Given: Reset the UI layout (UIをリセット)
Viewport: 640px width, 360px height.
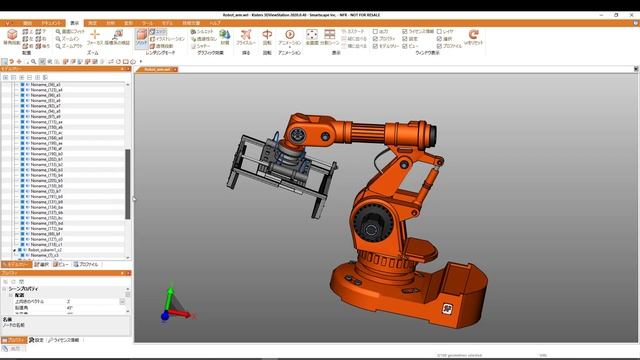Looking at the screenshot, I should tap(473, 37).
